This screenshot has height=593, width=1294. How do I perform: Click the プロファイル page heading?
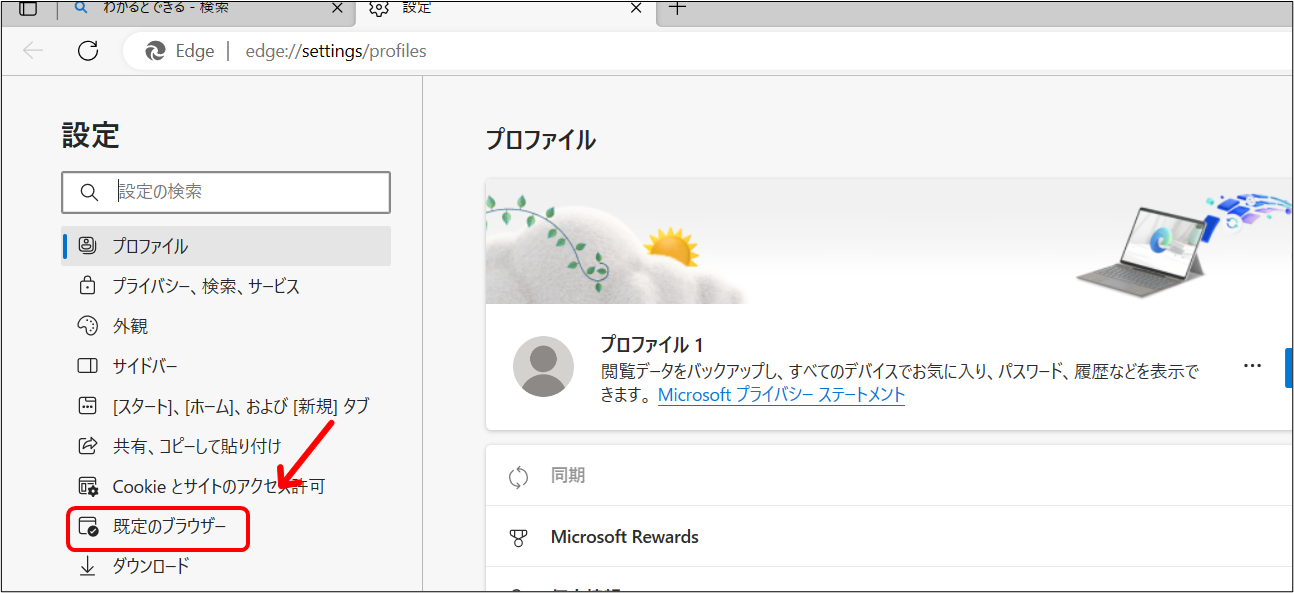click(x=541, y=140)
